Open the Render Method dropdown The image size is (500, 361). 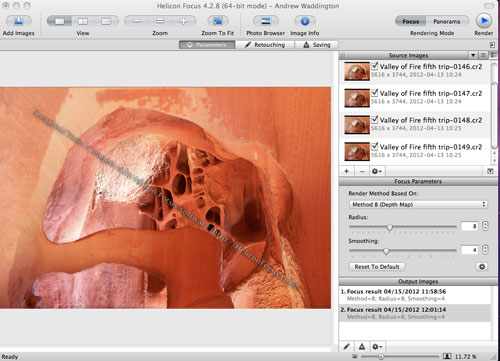418,204
